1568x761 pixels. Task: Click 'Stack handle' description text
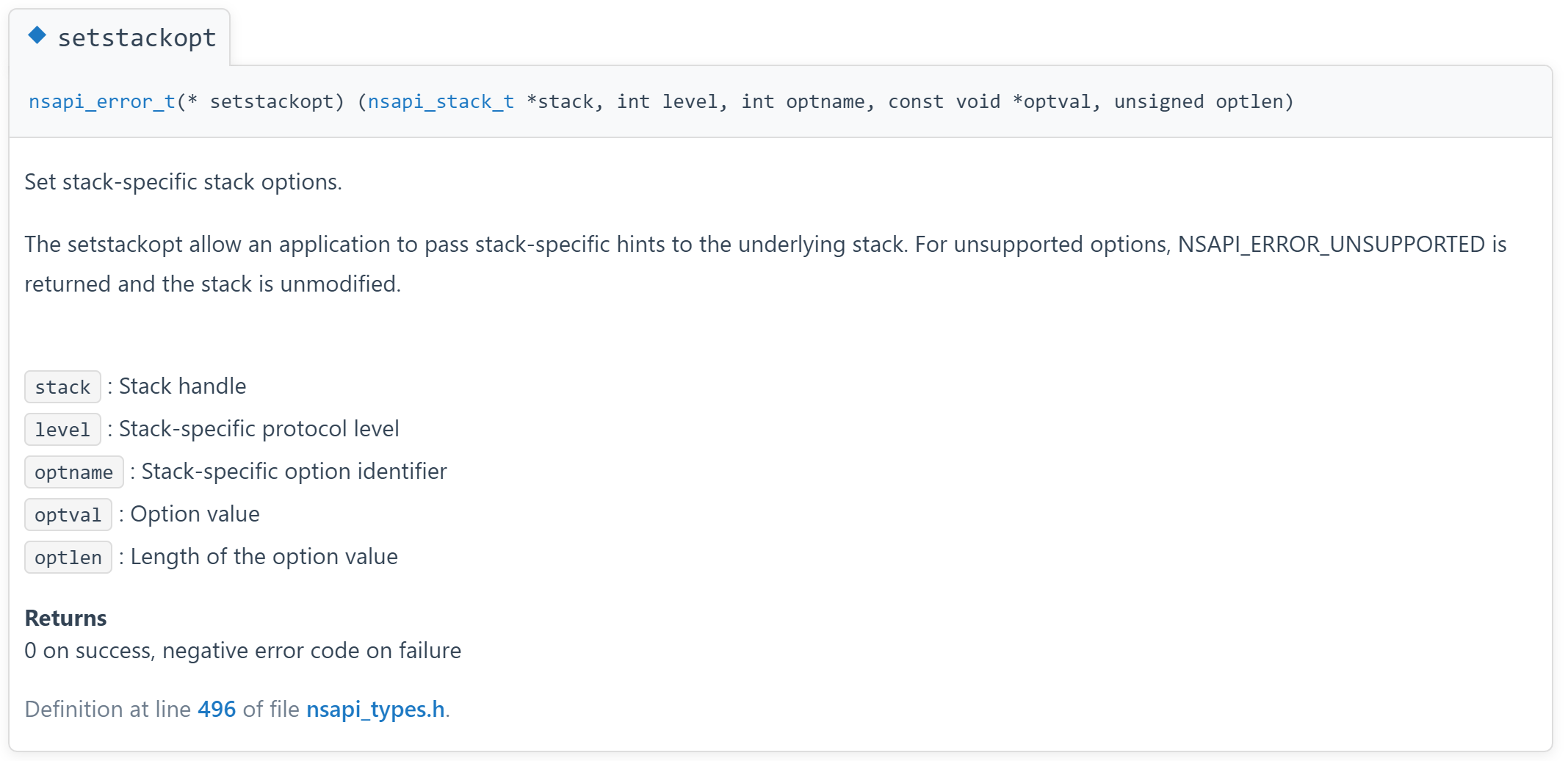(x=182, y=386)
